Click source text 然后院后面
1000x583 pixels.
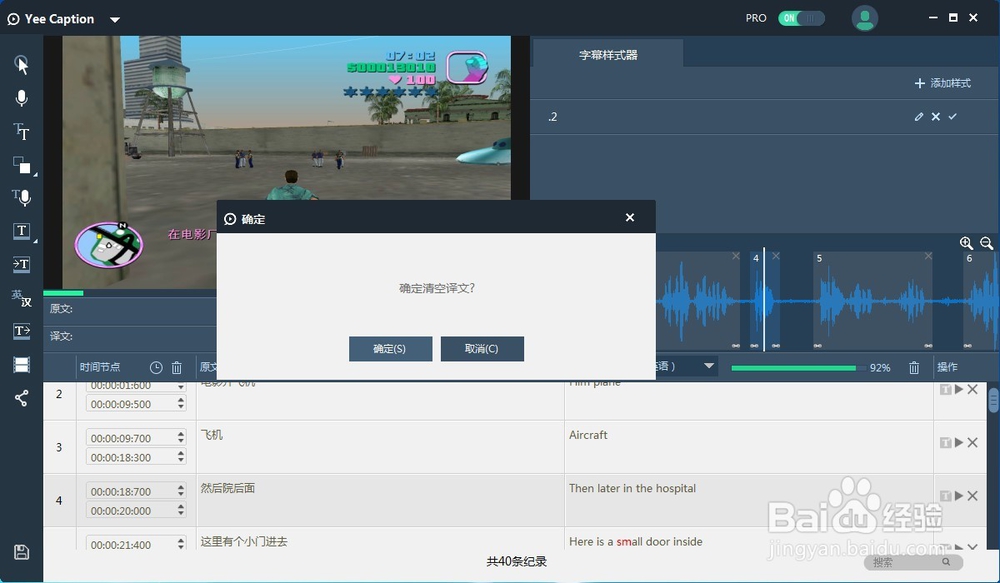click(228, 488)
